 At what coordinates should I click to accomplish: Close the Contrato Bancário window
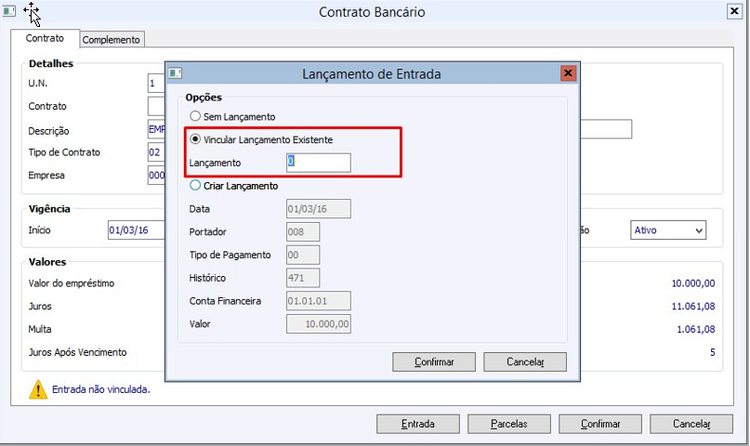click(734, 11)
